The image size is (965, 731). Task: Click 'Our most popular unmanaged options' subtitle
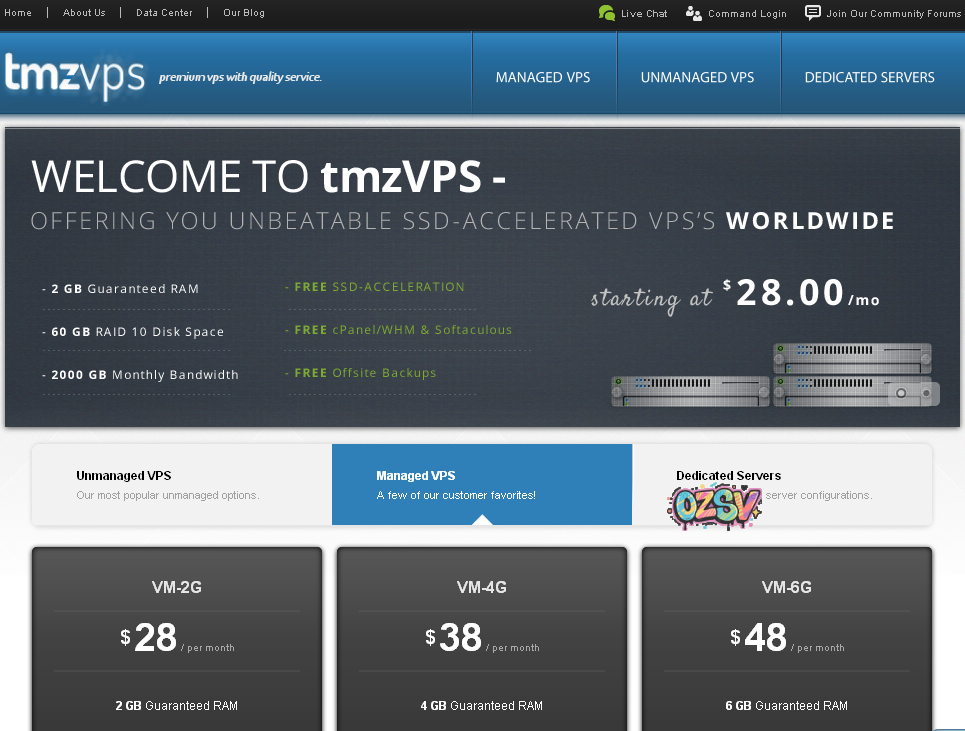pyautogui.click(x=168, y=495)
